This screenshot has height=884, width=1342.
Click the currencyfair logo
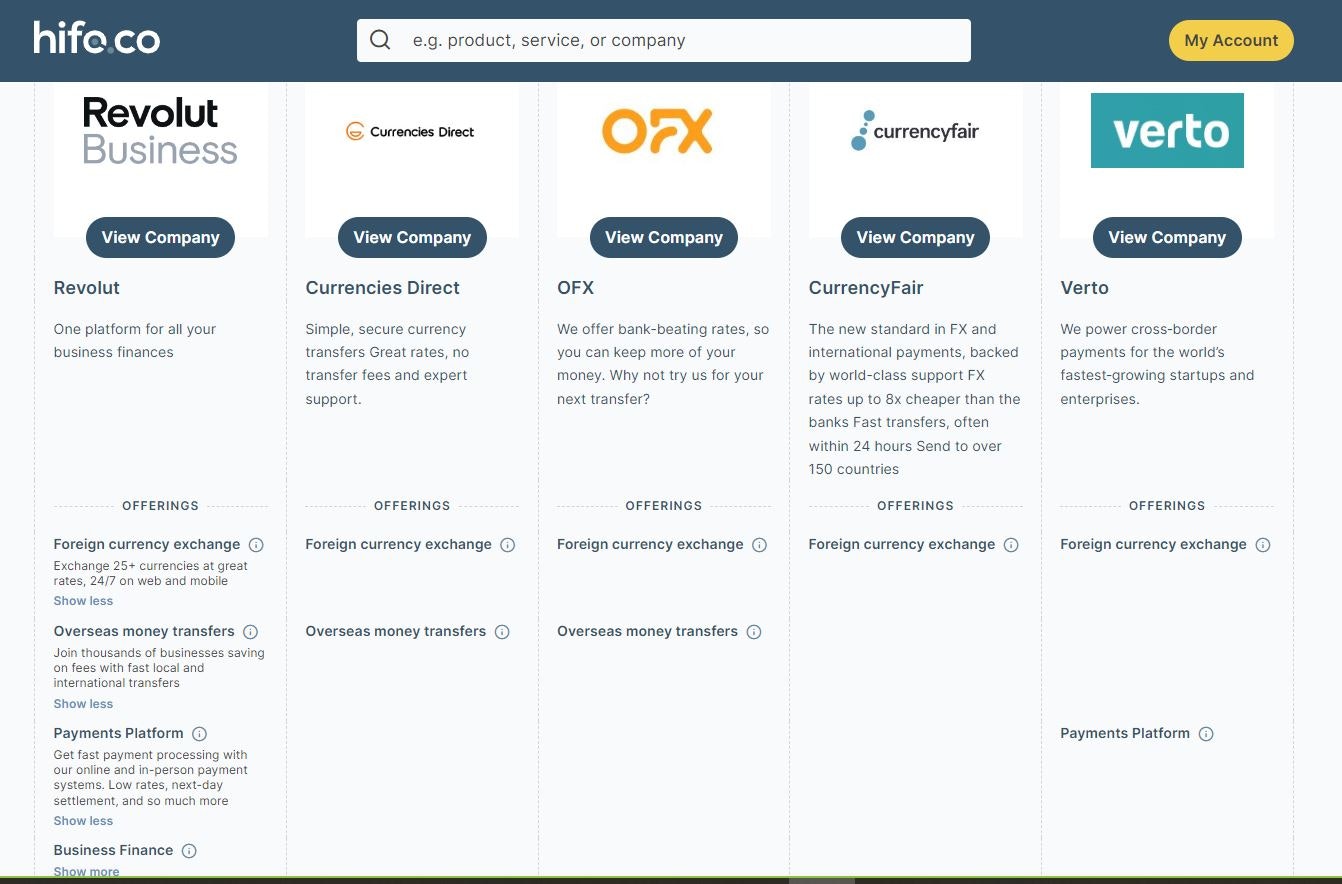(x=914, y=131)
